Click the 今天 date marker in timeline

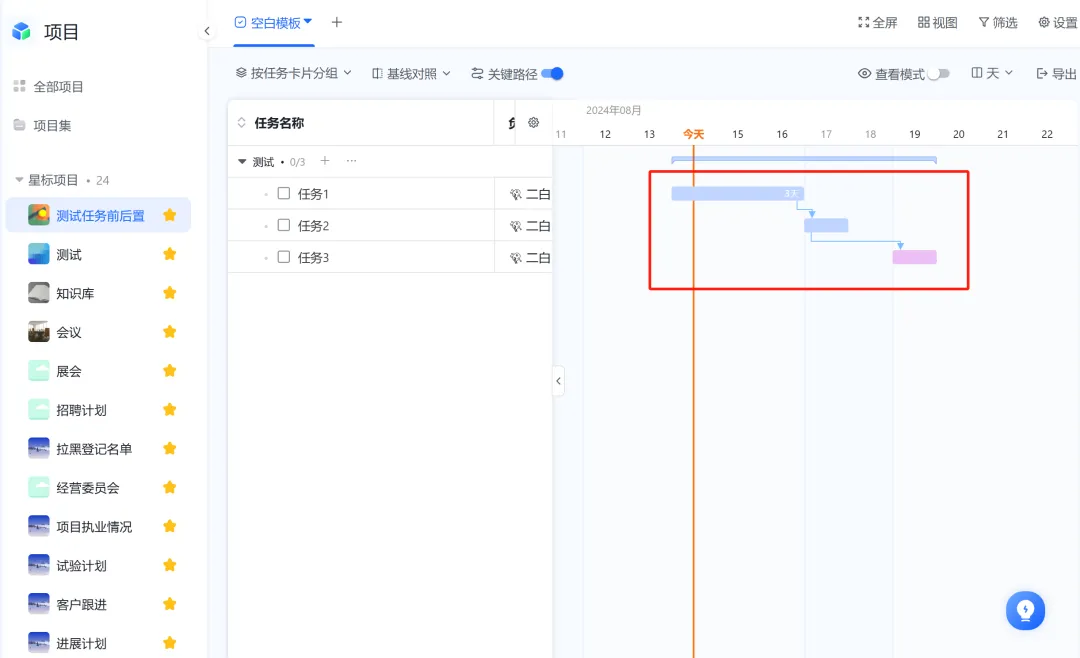(x=694, y=134)
